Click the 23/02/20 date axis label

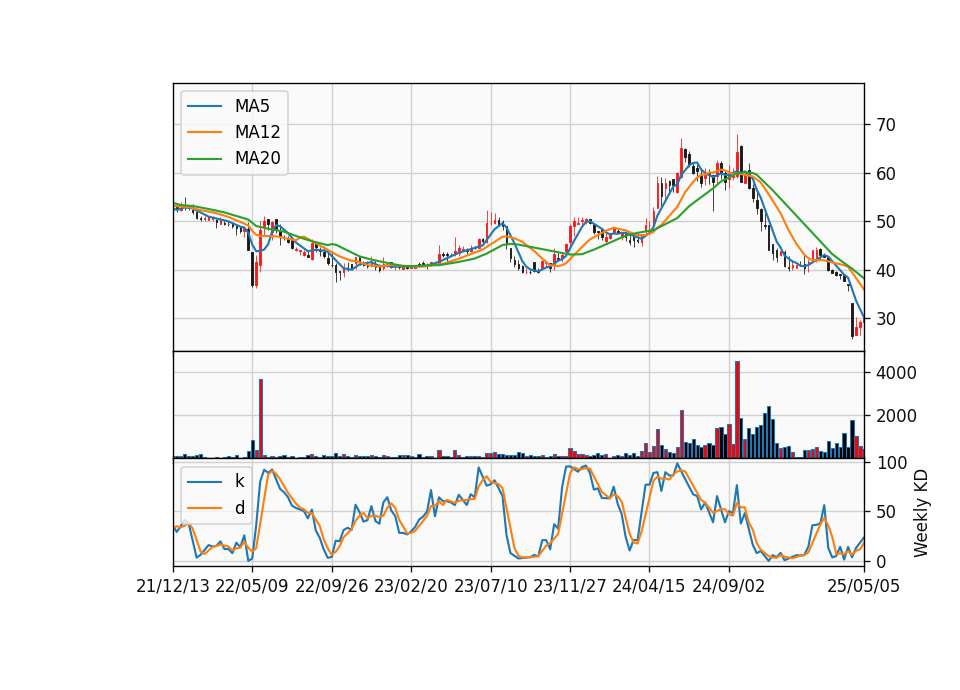[x=411, y=587]
